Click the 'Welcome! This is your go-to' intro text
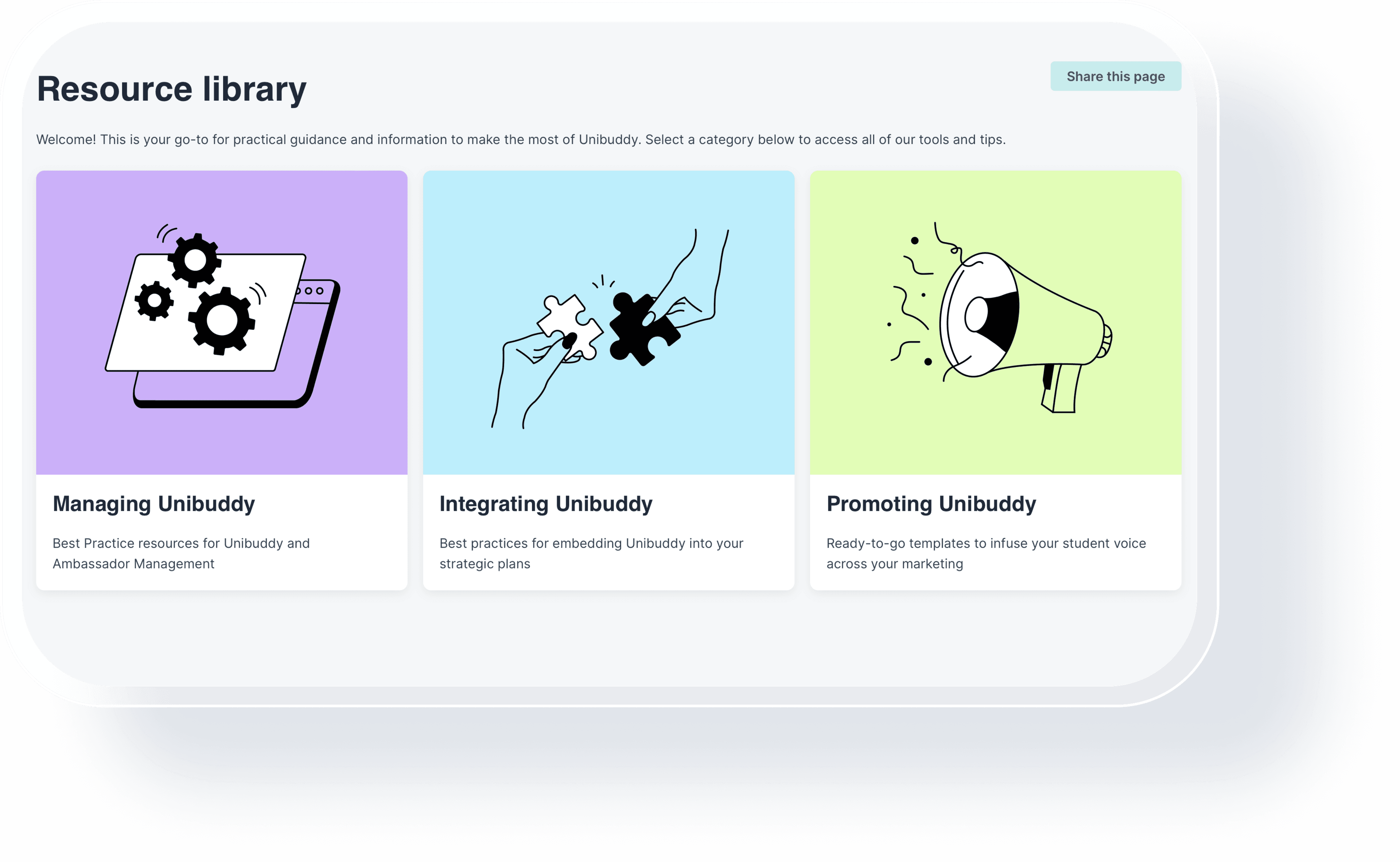The image size is (1400, 862). 520,140
